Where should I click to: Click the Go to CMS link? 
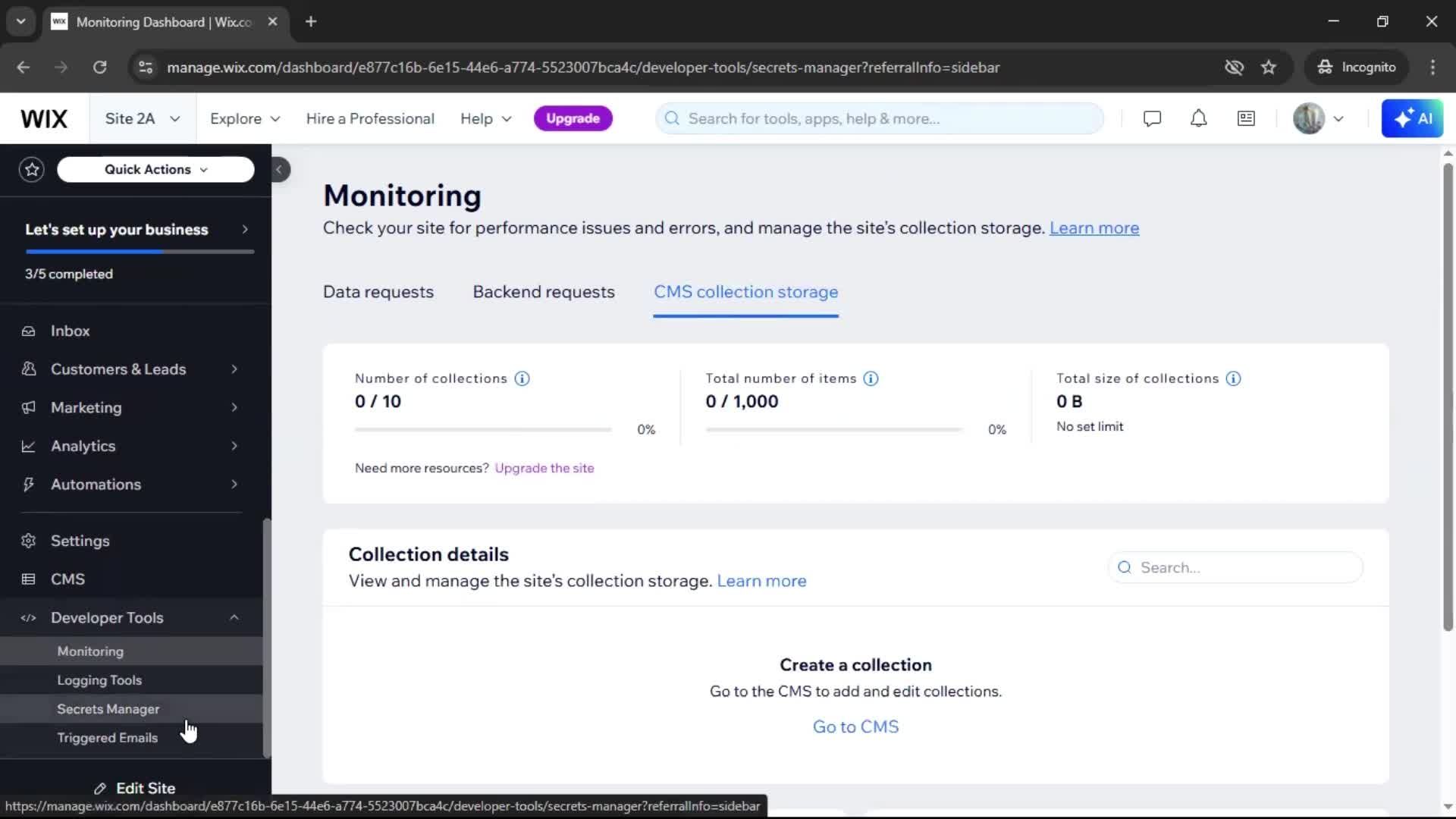(x=855, y=727)
